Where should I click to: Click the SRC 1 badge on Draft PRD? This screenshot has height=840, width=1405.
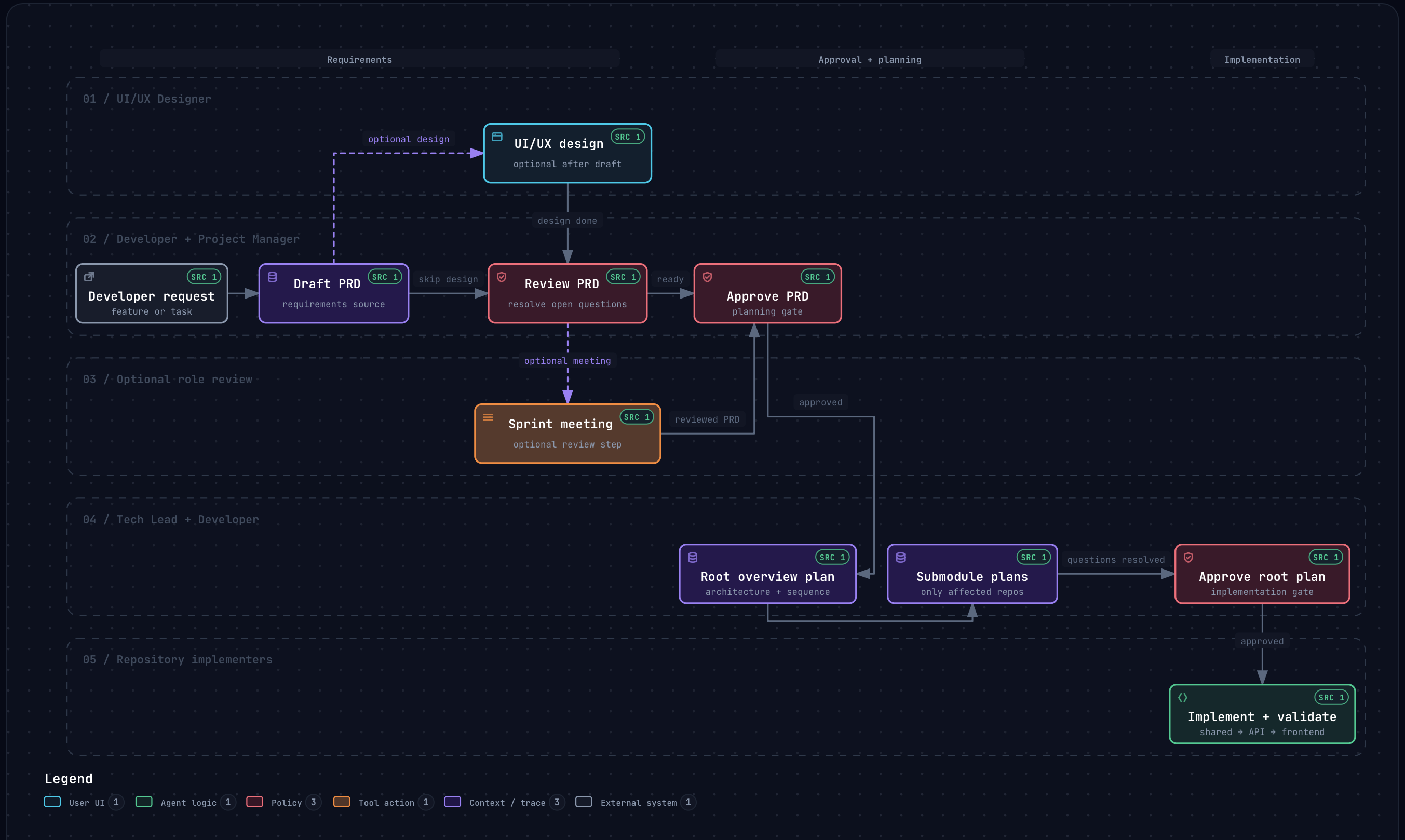[x=385, y=277]
